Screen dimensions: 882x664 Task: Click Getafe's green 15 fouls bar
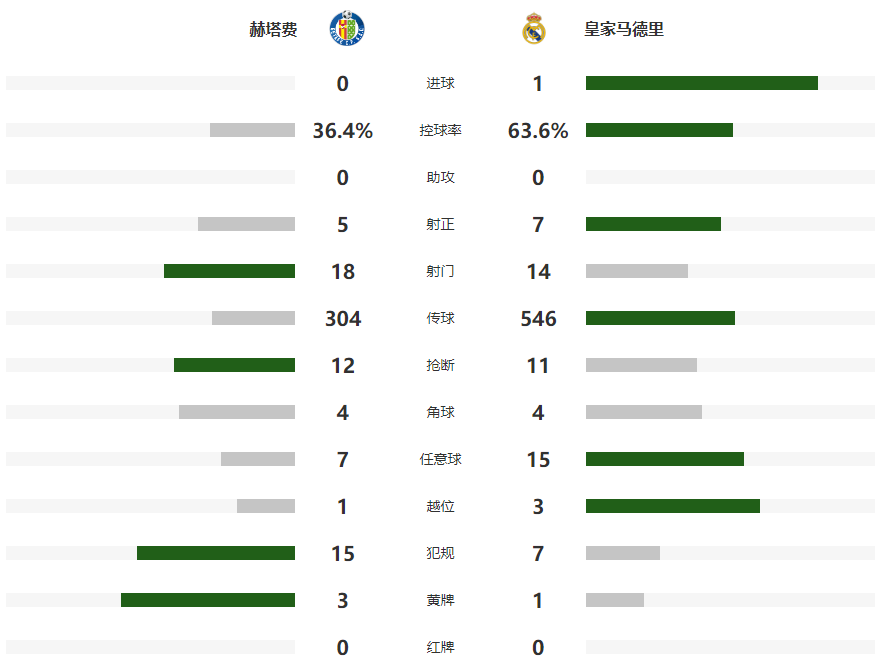(x=216, y=553)
